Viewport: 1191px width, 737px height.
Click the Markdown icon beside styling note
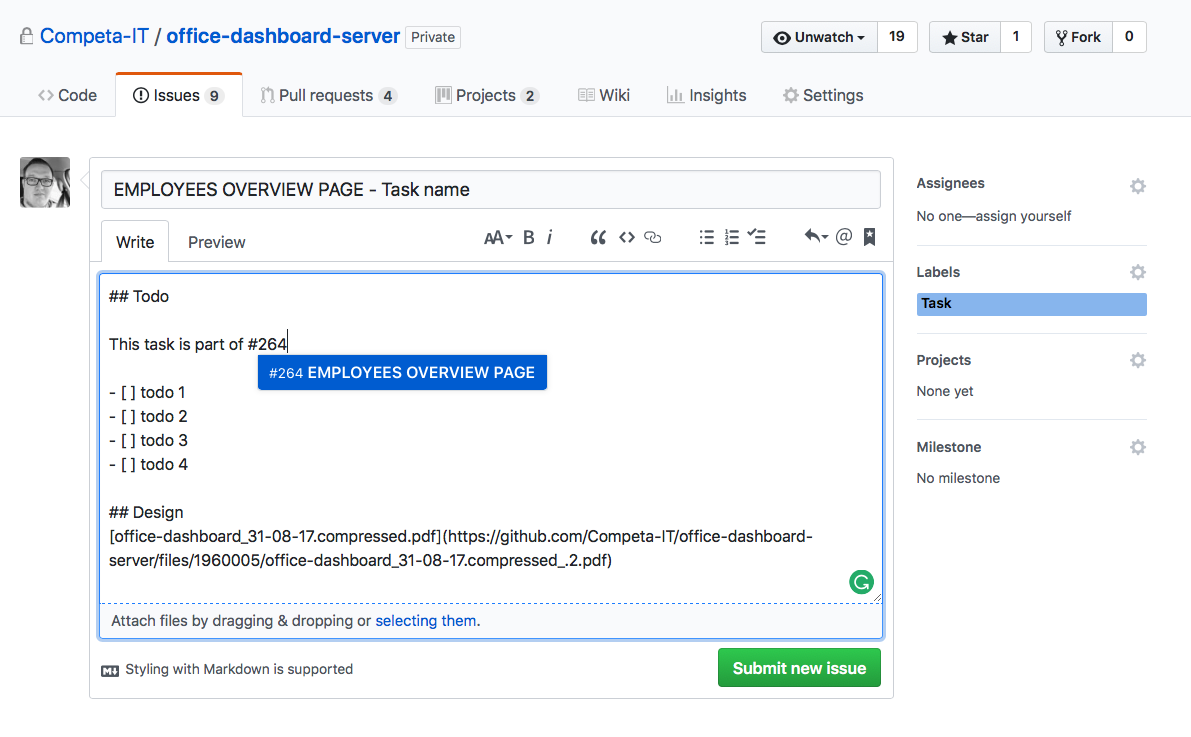pos(110,670)
